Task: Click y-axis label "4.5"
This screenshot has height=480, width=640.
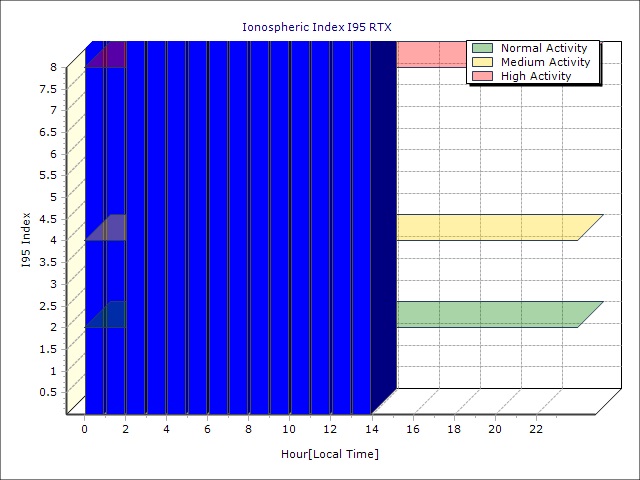Action: pos(49,219)
